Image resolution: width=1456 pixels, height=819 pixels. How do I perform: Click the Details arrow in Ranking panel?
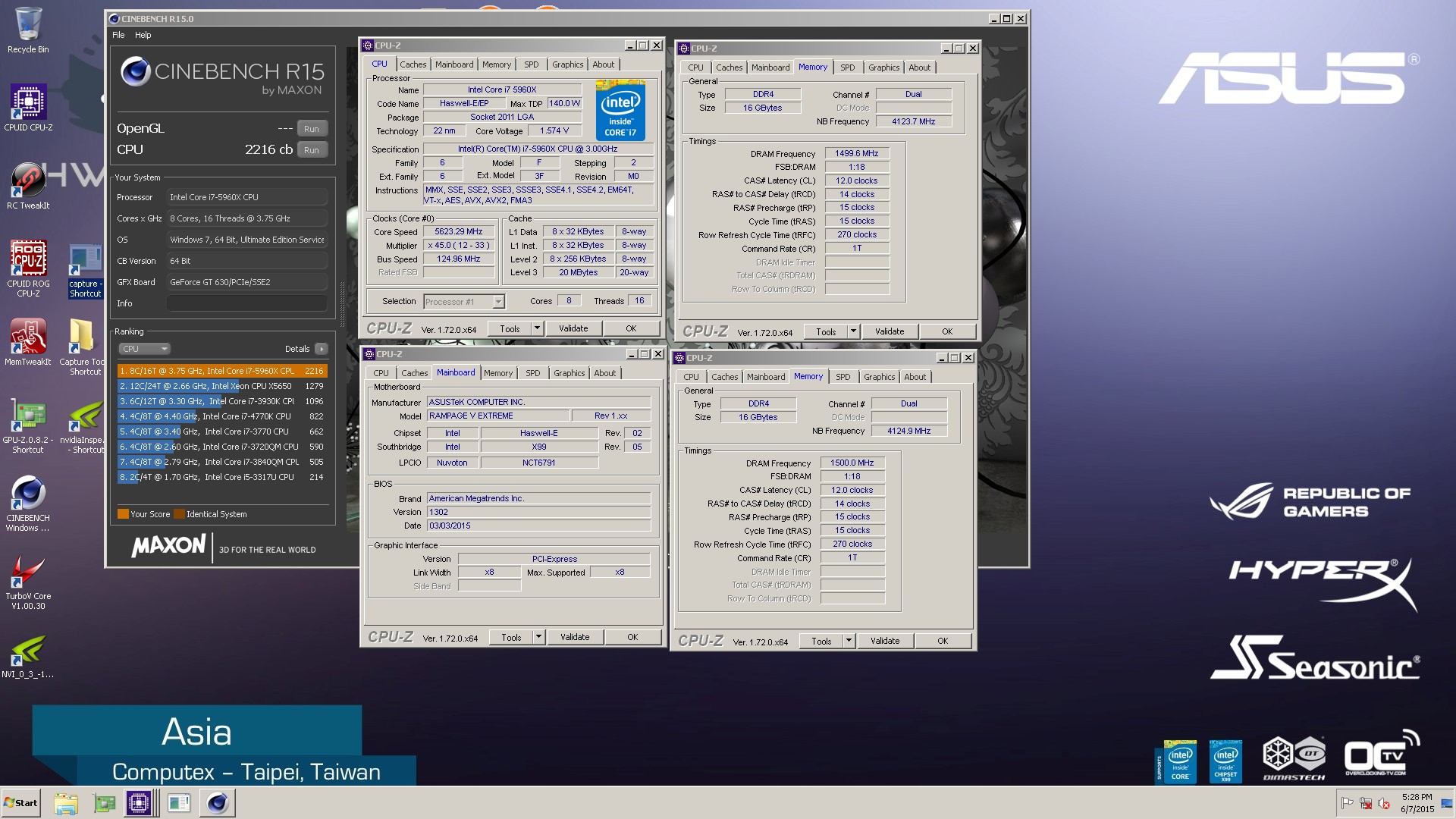(x=322, y=349)
